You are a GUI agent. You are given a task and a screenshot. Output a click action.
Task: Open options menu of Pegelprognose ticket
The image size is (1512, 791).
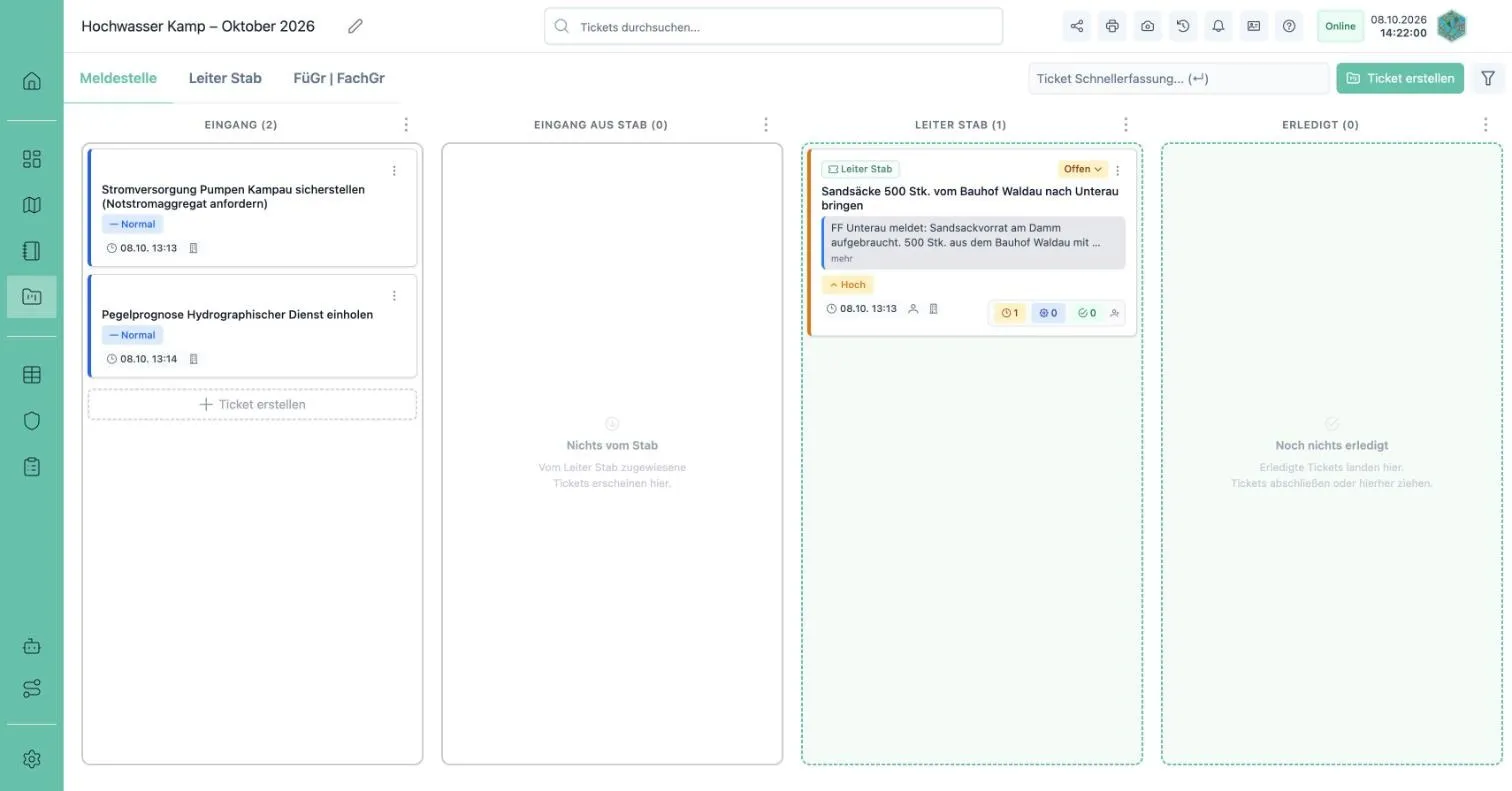click(394, 296)
